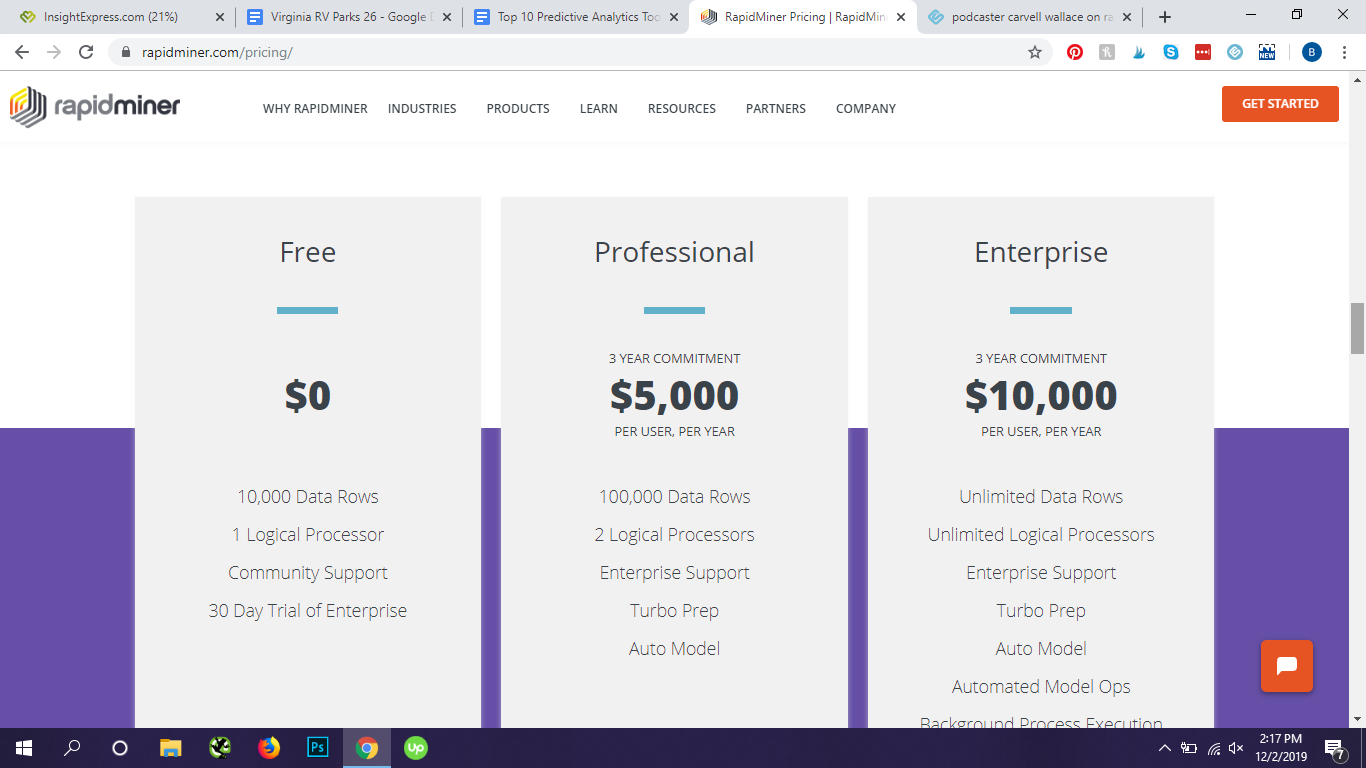Open the INDUSTRIES navigation menu
The height and width of the screenshot is (768, 1366).
422,108
